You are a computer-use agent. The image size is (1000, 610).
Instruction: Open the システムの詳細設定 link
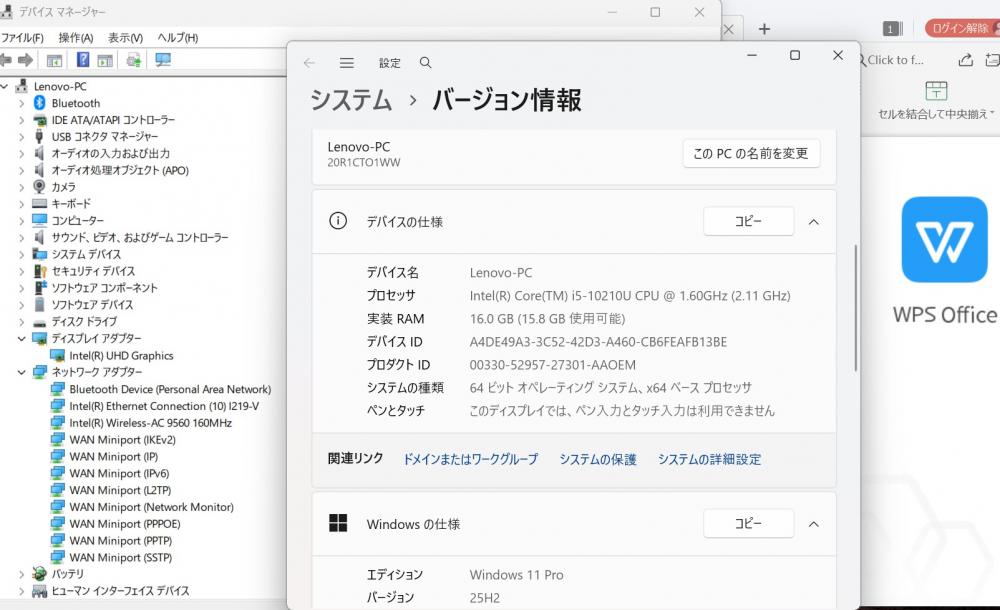click(709, 459)
